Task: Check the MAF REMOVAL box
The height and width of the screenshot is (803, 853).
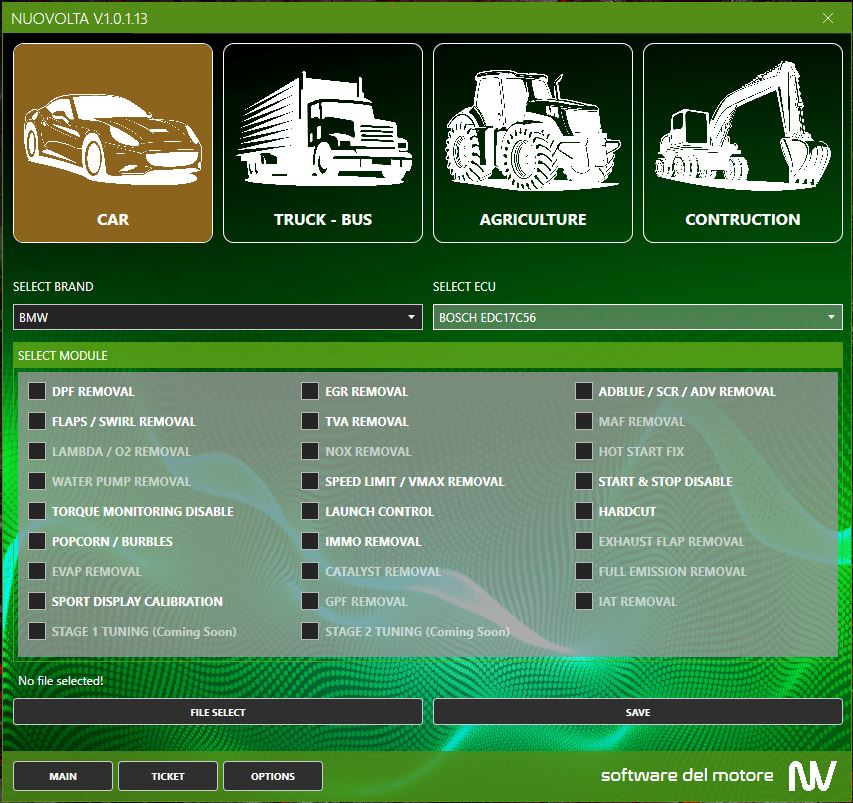Action: point(584,421)
